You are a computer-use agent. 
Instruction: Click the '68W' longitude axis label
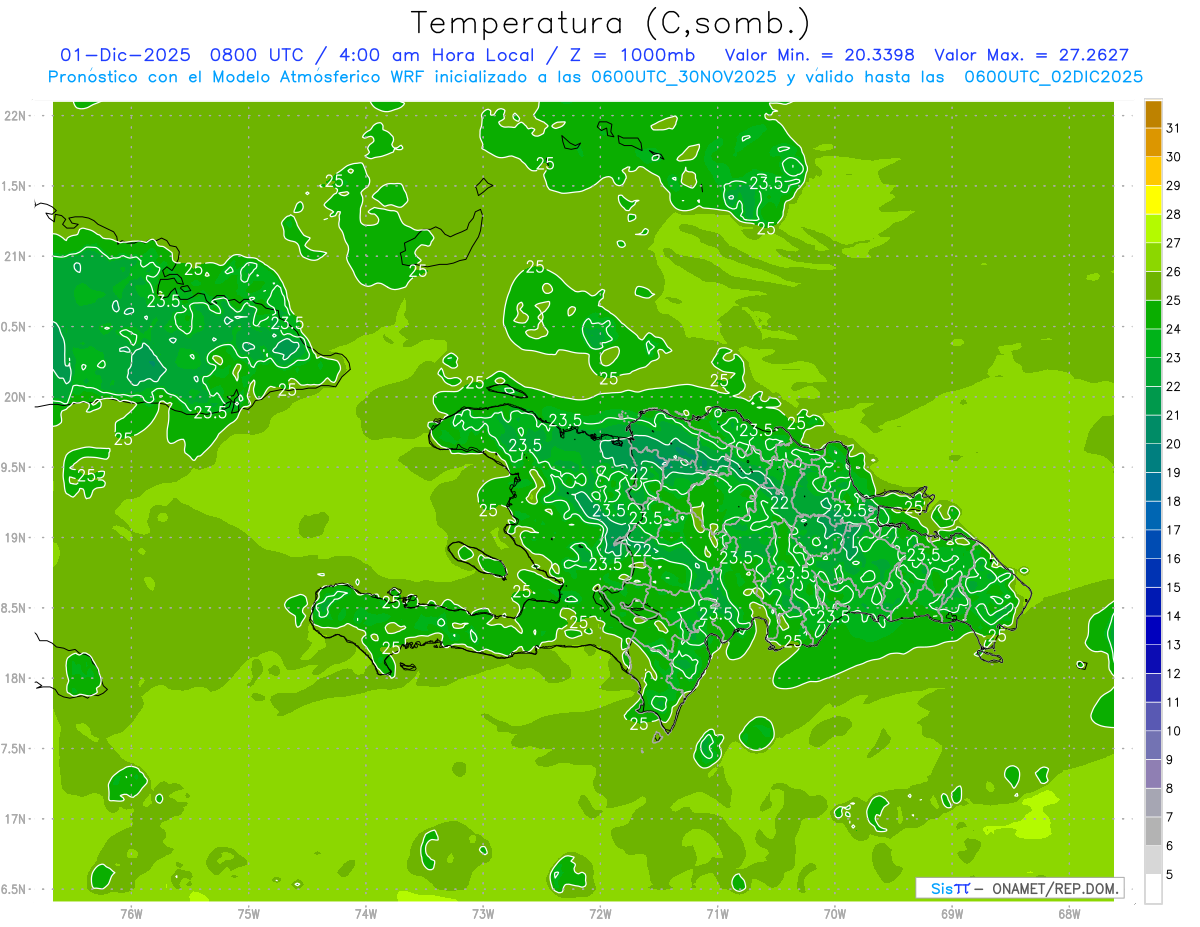coord(1069,913)
